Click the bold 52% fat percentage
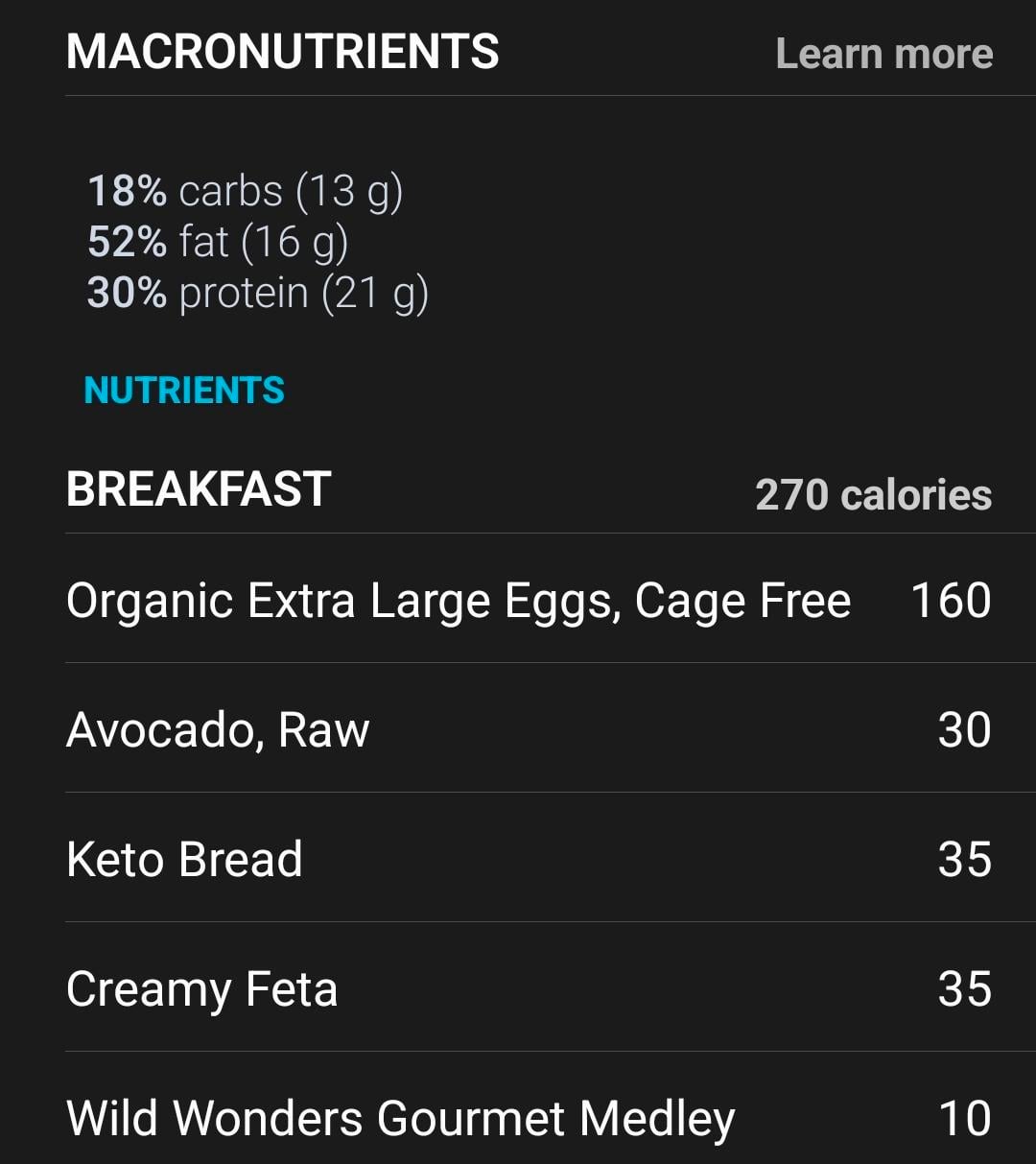Screen dimensions: 1036x1164 tap(127, 242)
